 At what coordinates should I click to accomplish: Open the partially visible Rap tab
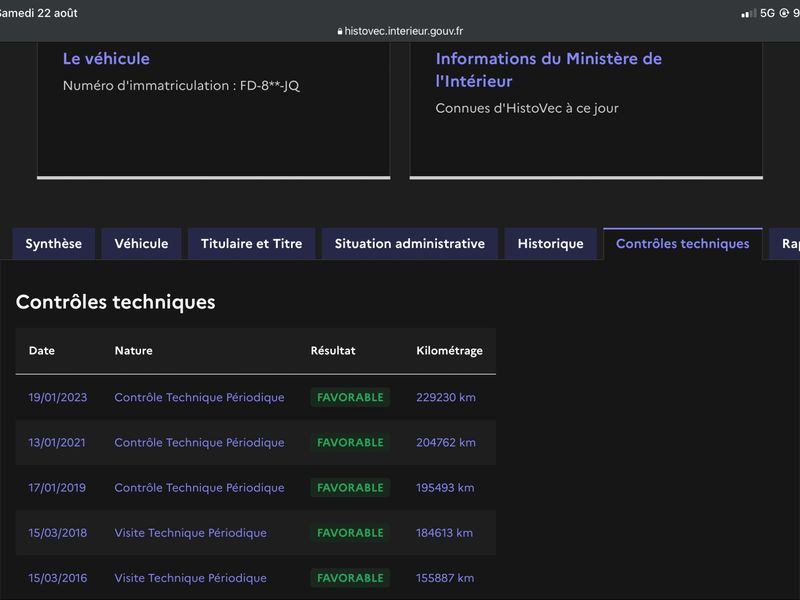(786, 244)
